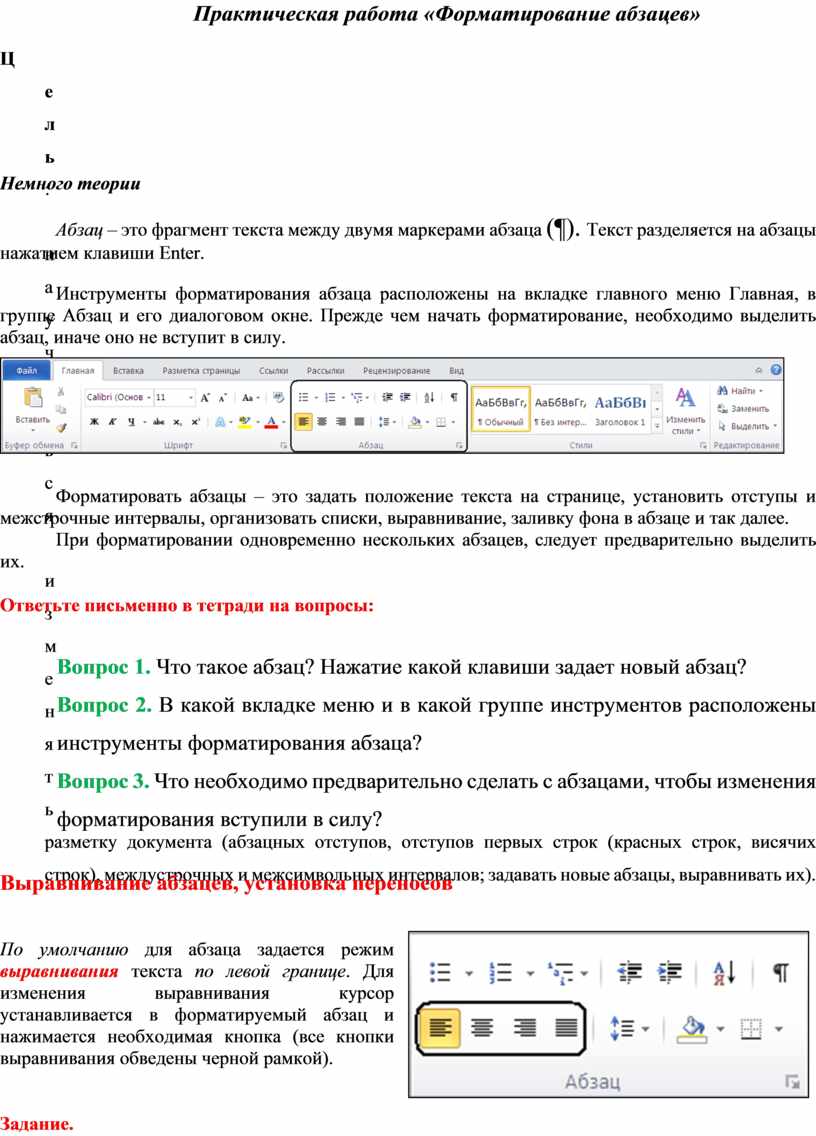Click borders grid icon in enlarged Абзац panel
This screenshot has height=1136, width=816.
752,1029
